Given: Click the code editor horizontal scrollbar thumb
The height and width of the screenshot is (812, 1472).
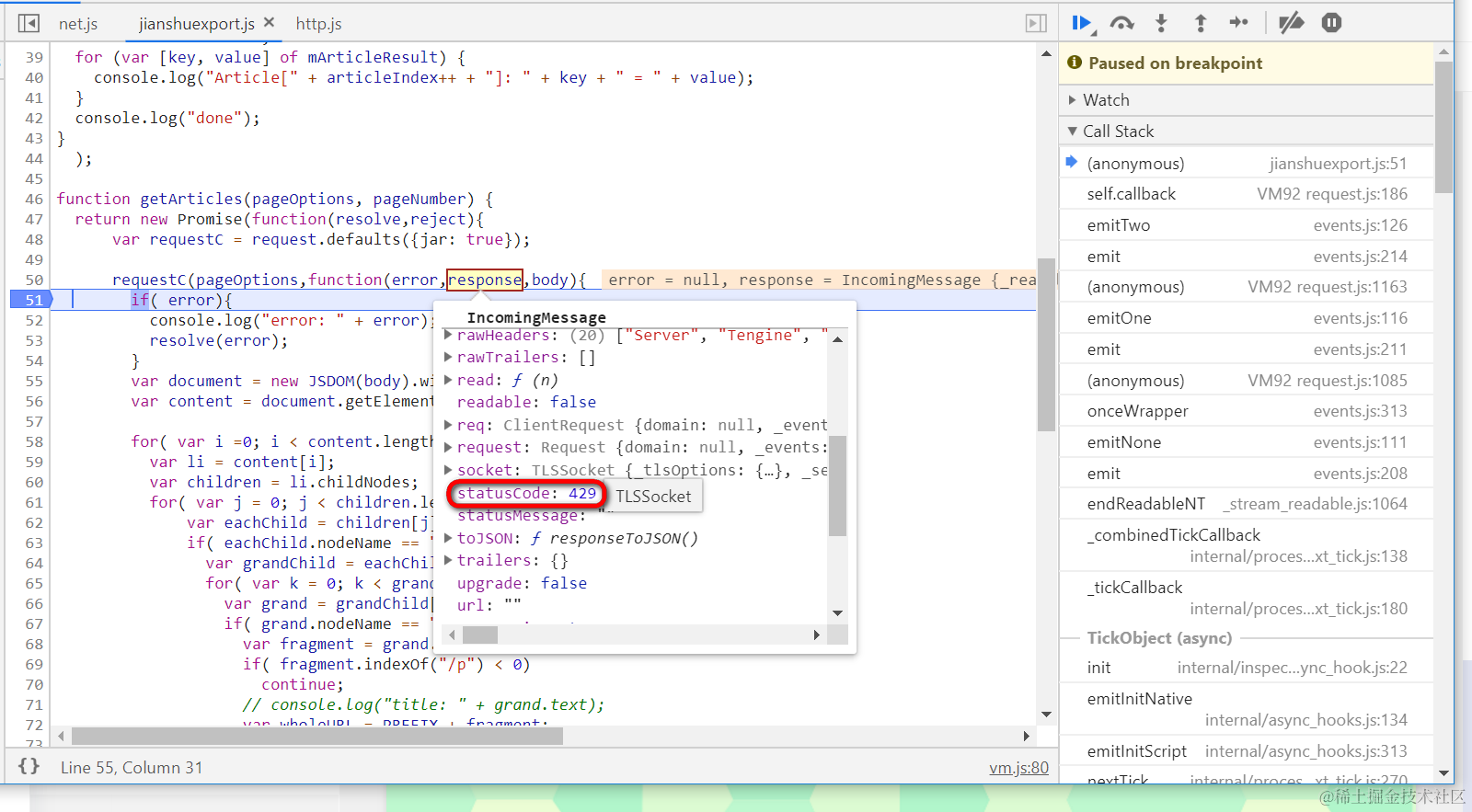Looking at the screenshot, I should coord(317,736).
